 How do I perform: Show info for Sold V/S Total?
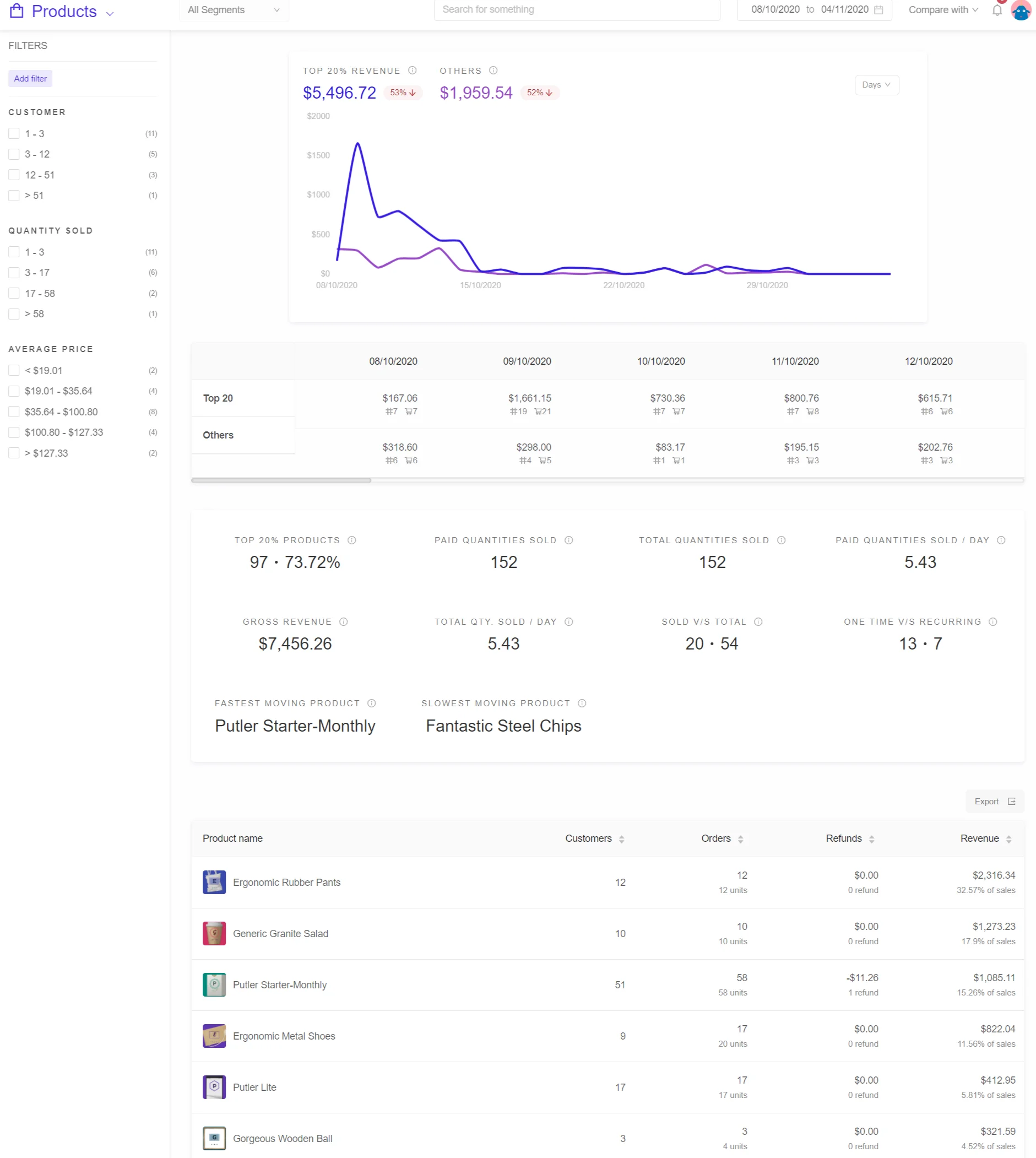758,622
